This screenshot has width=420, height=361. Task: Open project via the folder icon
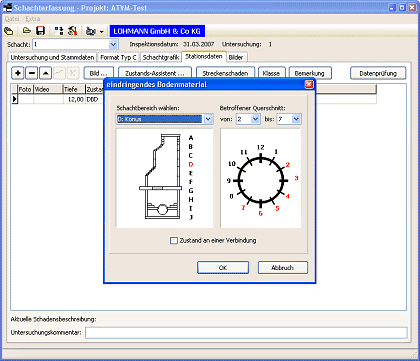(26, 31)
